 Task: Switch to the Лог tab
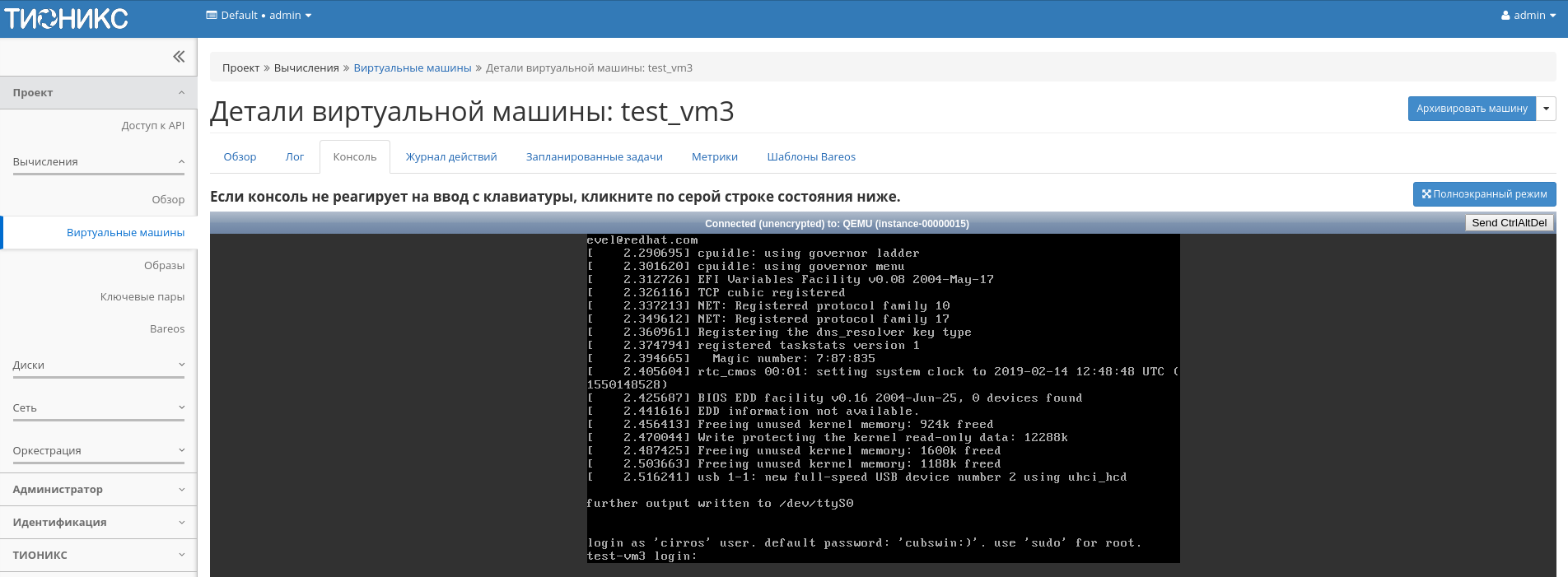click(295, 156)
